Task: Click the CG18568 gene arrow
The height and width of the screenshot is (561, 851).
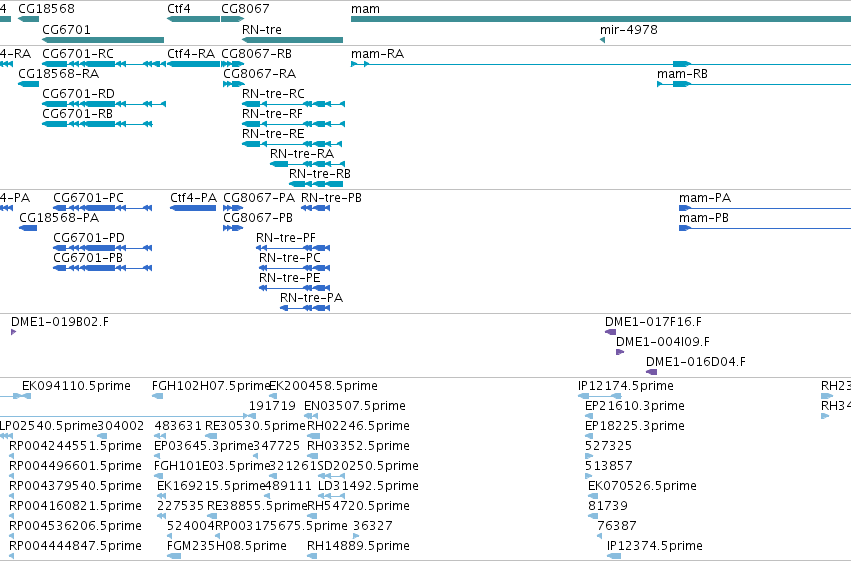Action: pos(29,19)
